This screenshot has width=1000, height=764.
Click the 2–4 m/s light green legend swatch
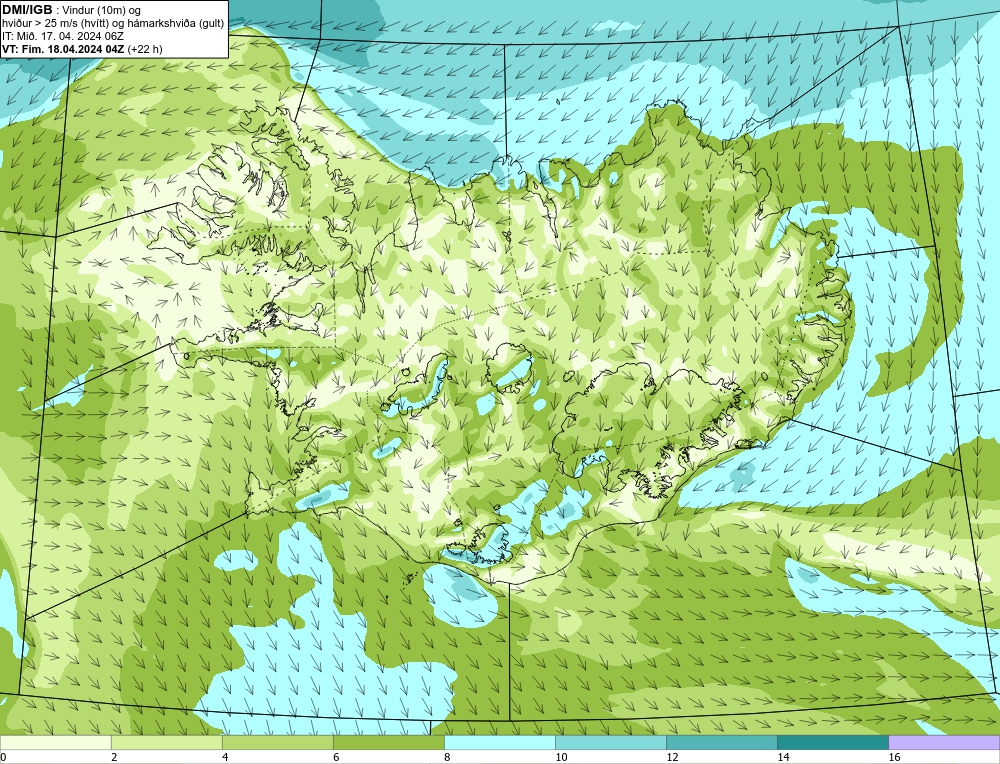[x=166, y=742]
